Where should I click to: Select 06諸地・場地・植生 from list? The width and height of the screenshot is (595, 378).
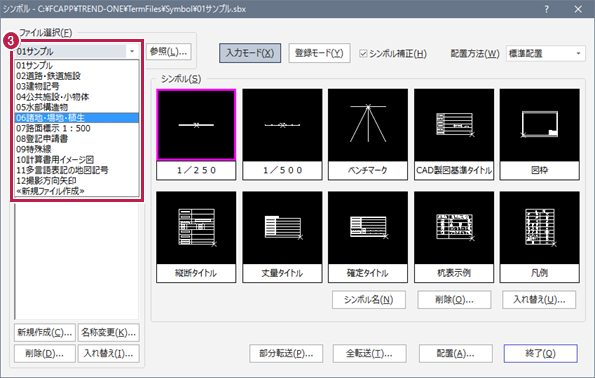point(77,118)
